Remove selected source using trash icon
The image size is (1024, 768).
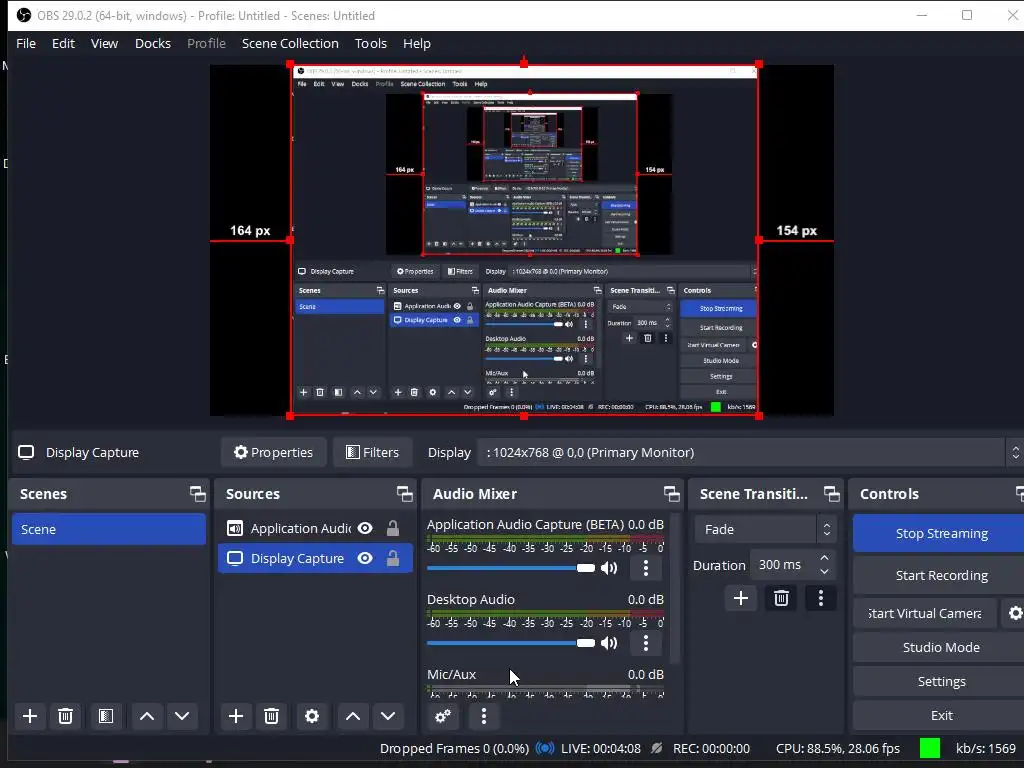(272, 716)
